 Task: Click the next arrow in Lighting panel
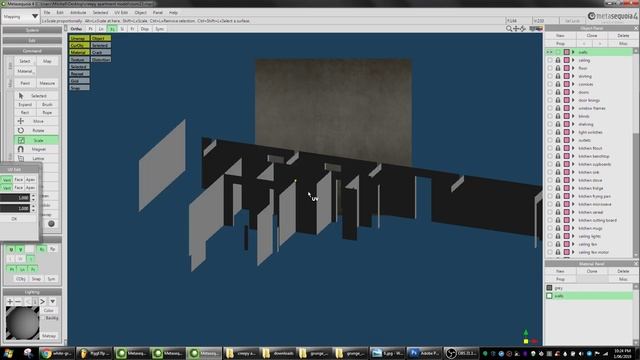point(42,302)
